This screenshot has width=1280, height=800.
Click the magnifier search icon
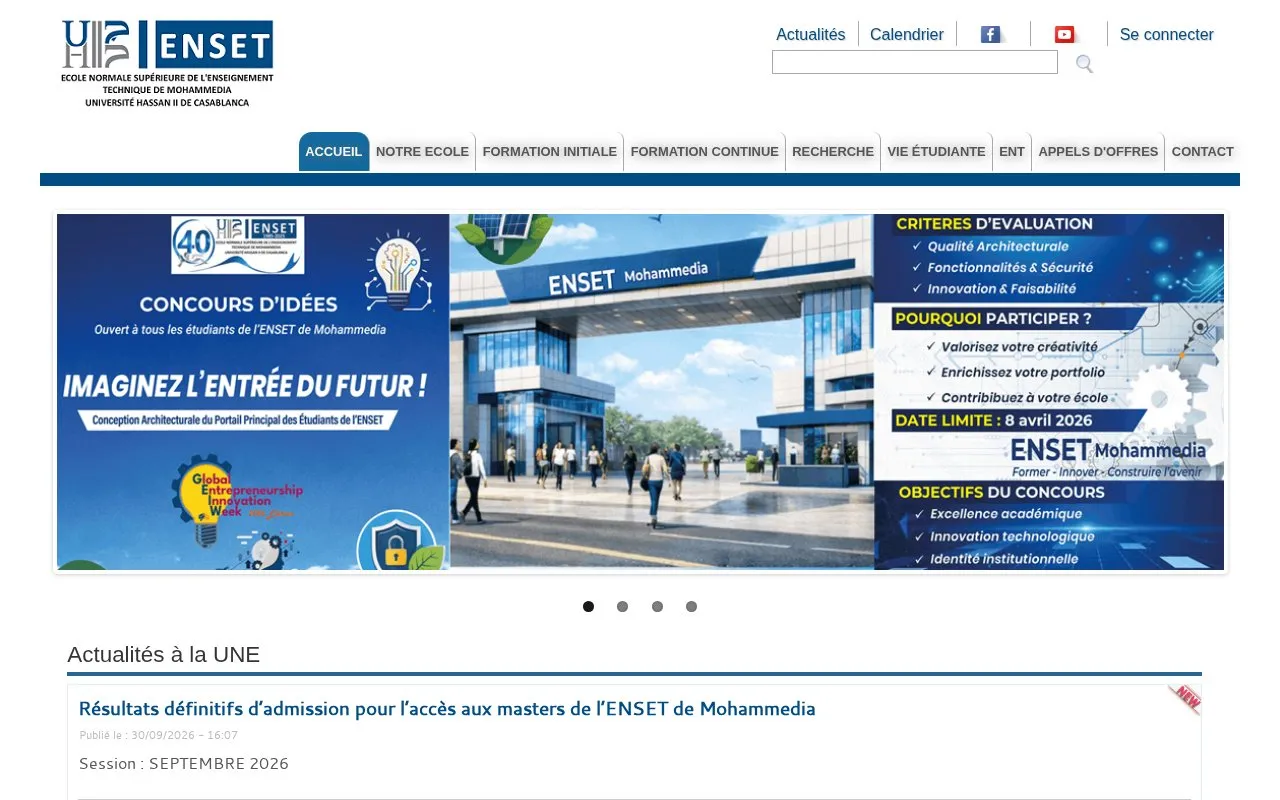pos(1084,64)
